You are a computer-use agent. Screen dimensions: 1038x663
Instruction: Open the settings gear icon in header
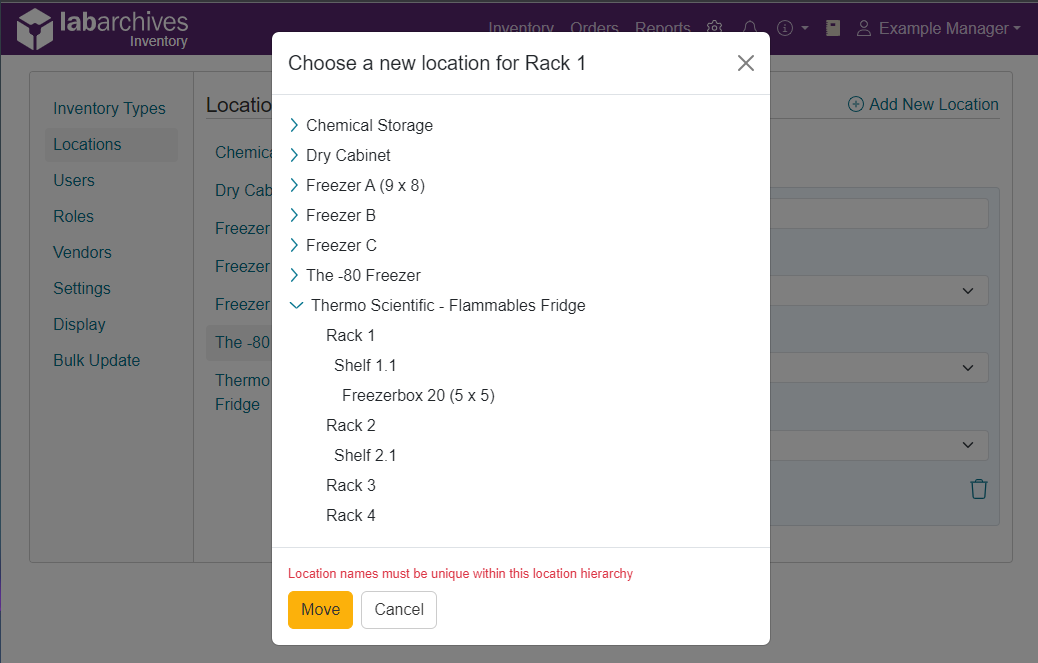pyautogui.click(x=714, y=28)
